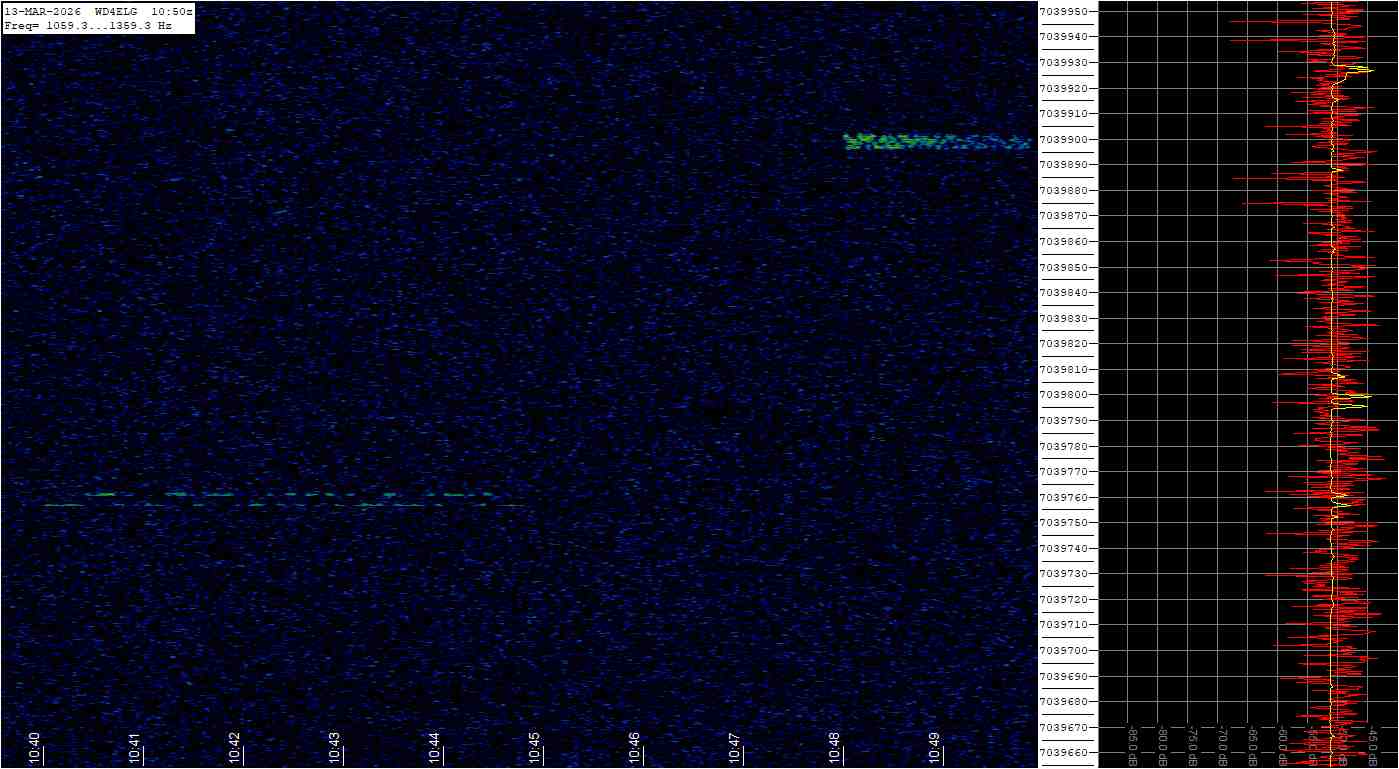Click frequency label 7039700
The height and width of the screenshot is (769, 1399).
(1063, 651)
